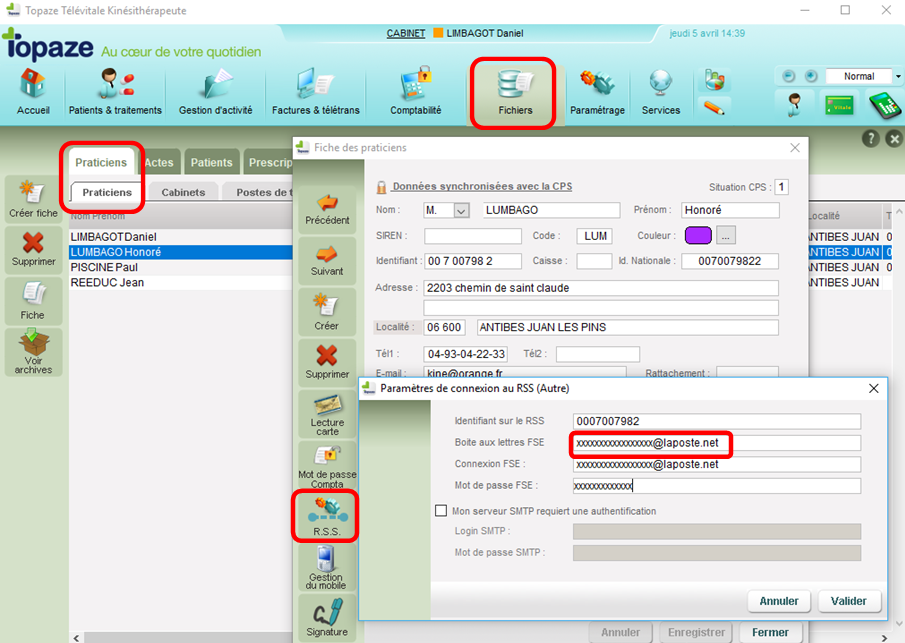Open Gestion d'activité module
Screen dimensions: 905x643
point(215,91)
